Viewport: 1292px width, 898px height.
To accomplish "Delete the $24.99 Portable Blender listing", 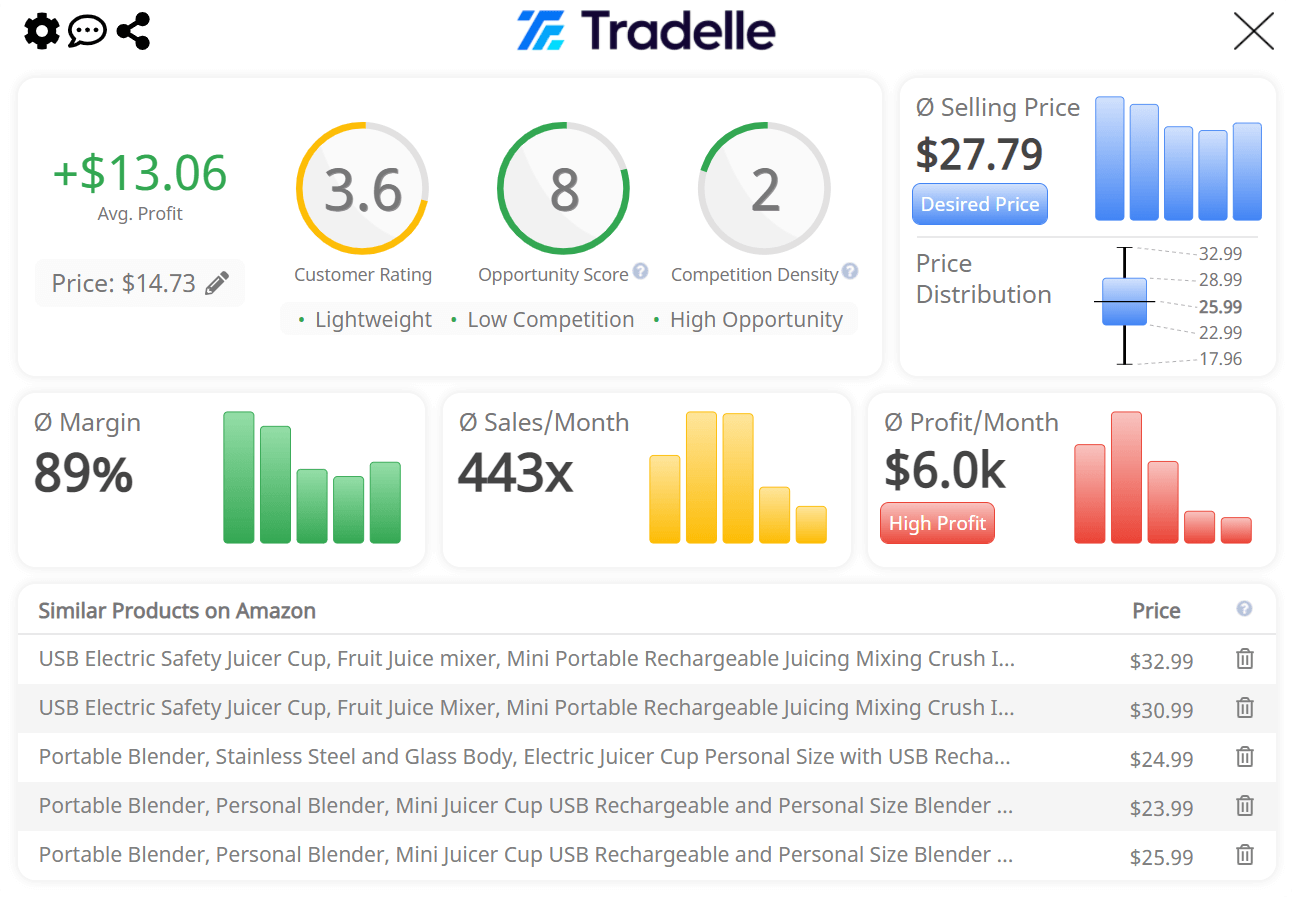I will [1244, 757].
